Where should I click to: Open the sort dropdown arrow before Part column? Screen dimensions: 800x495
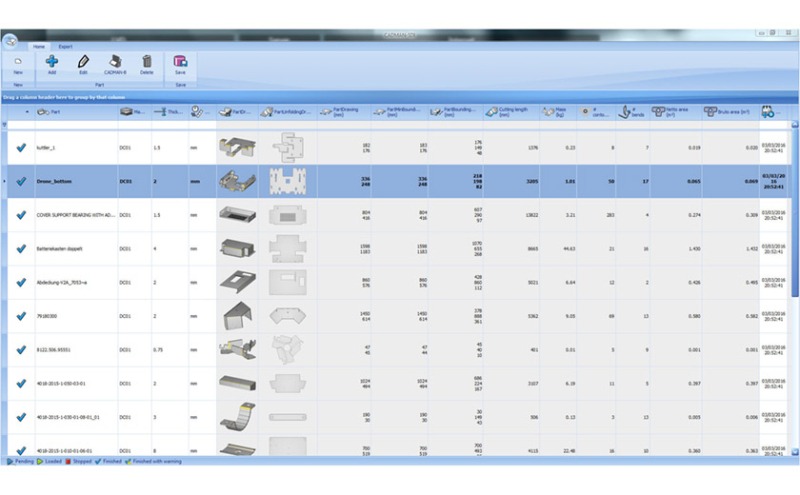(x=27, y=112)
